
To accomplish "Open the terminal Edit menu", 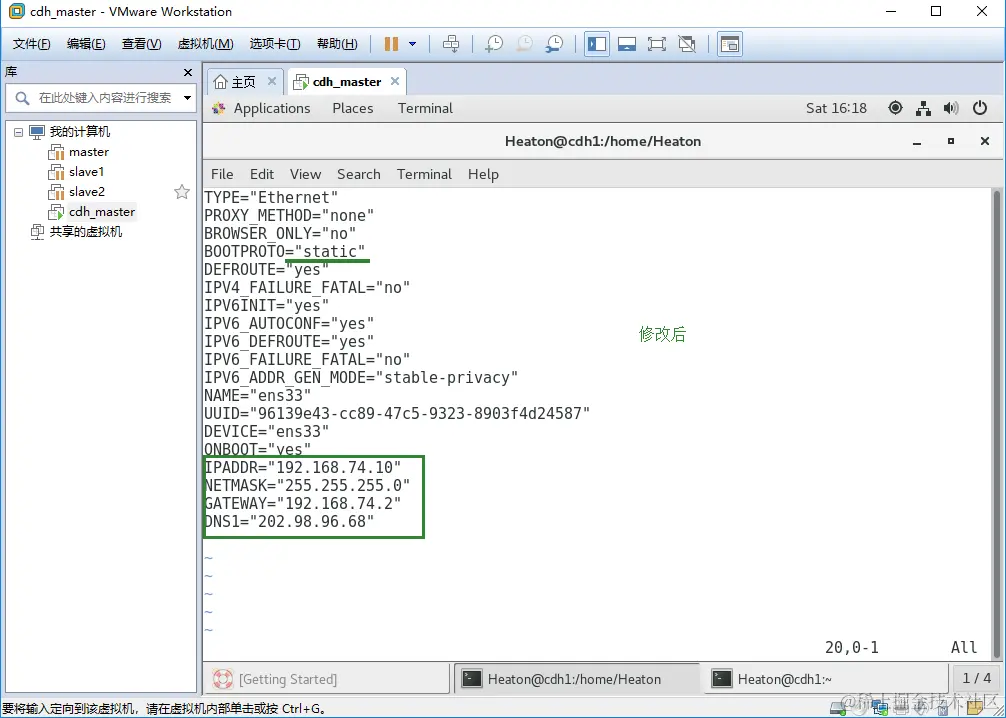I will [x=262, y=175].
